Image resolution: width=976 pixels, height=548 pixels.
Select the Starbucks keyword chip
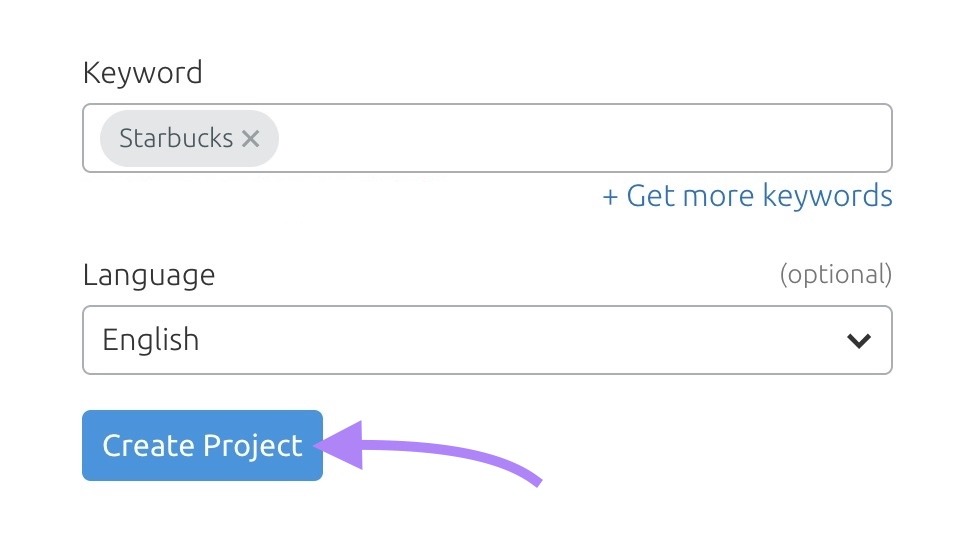pos(176,139)
